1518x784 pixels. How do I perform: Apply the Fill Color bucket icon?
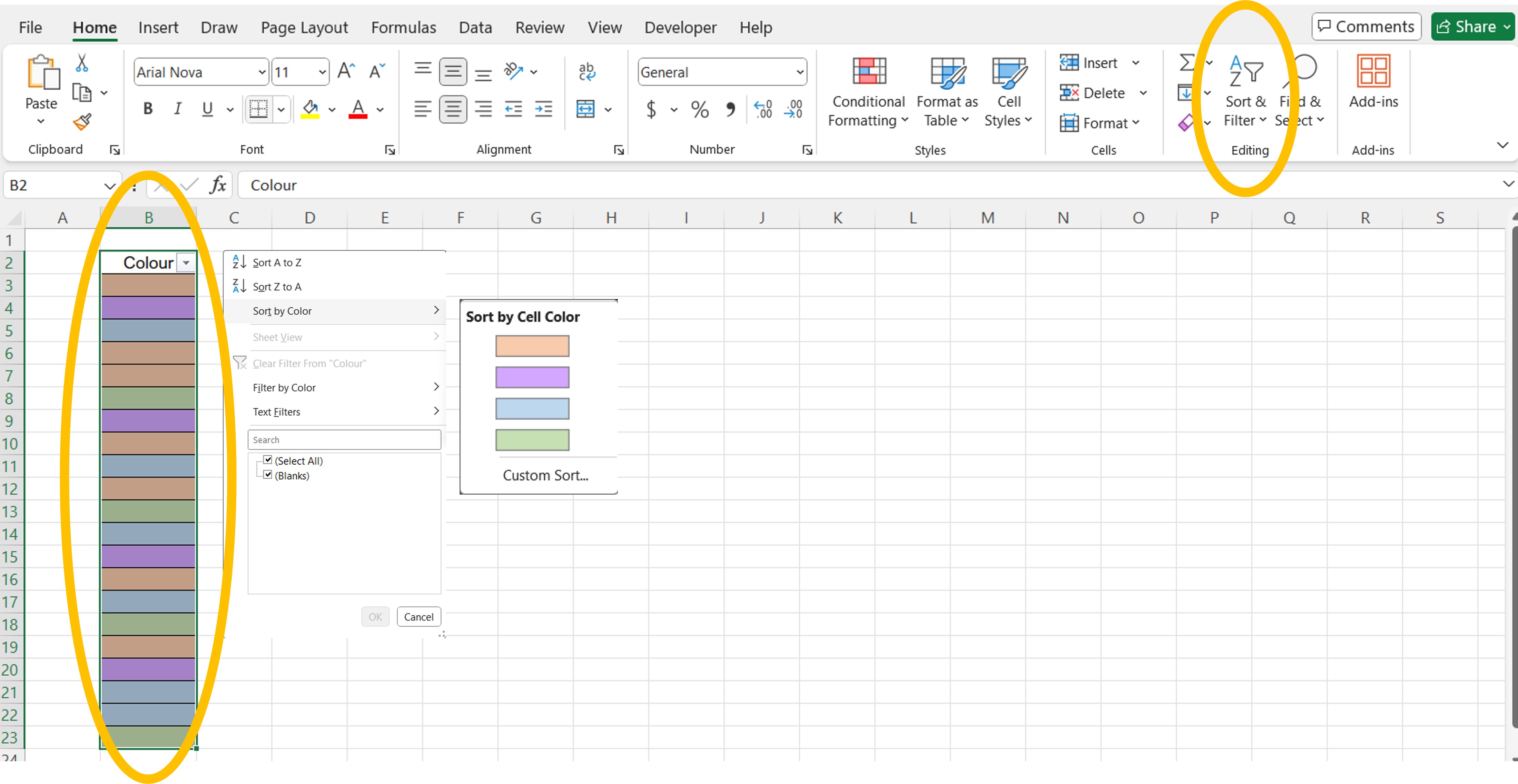point(310,109)
